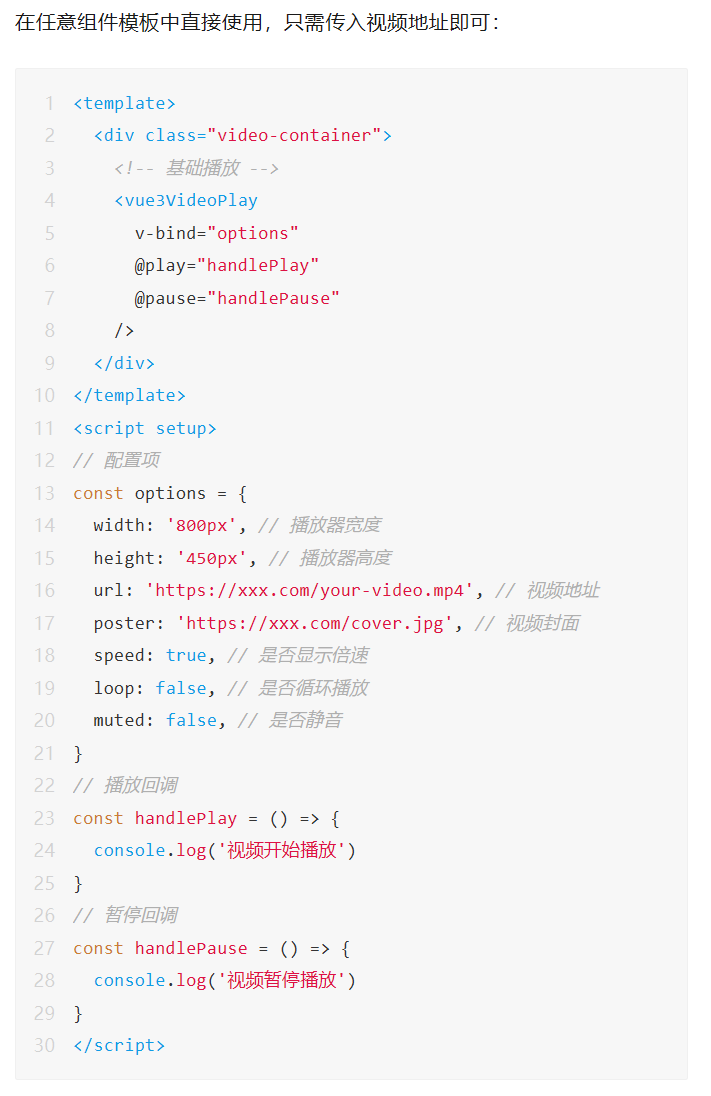Screen dimensions: 711x1096
Task: Click the closing </script> tag
Action: (119, 1045)
